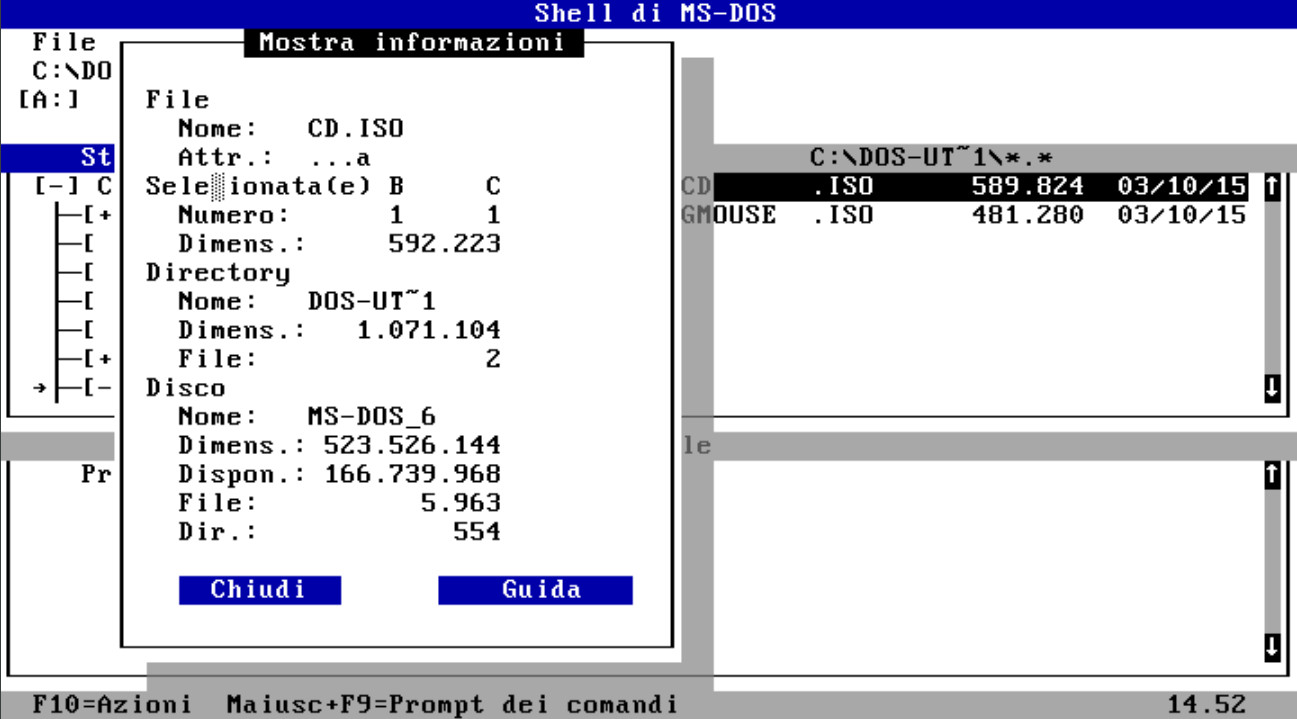Click the Mostra informazioni dialog title
This screenshot has height=719, width=1297.
(412, 43)
